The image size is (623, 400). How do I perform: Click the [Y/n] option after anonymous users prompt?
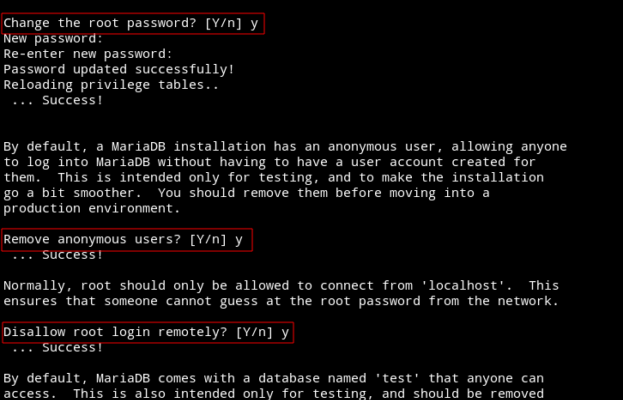point(208,240)
